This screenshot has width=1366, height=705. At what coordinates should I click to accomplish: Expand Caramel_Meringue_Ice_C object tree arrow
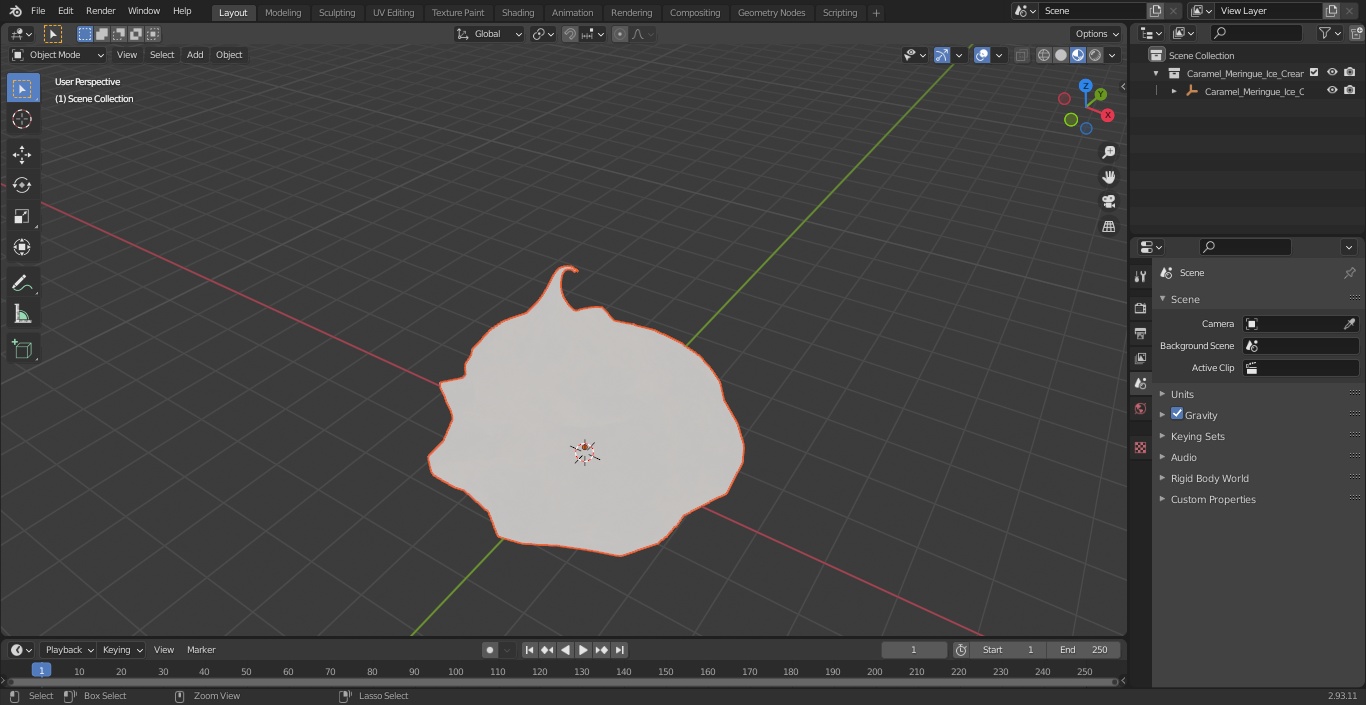tap(1174, 91)
